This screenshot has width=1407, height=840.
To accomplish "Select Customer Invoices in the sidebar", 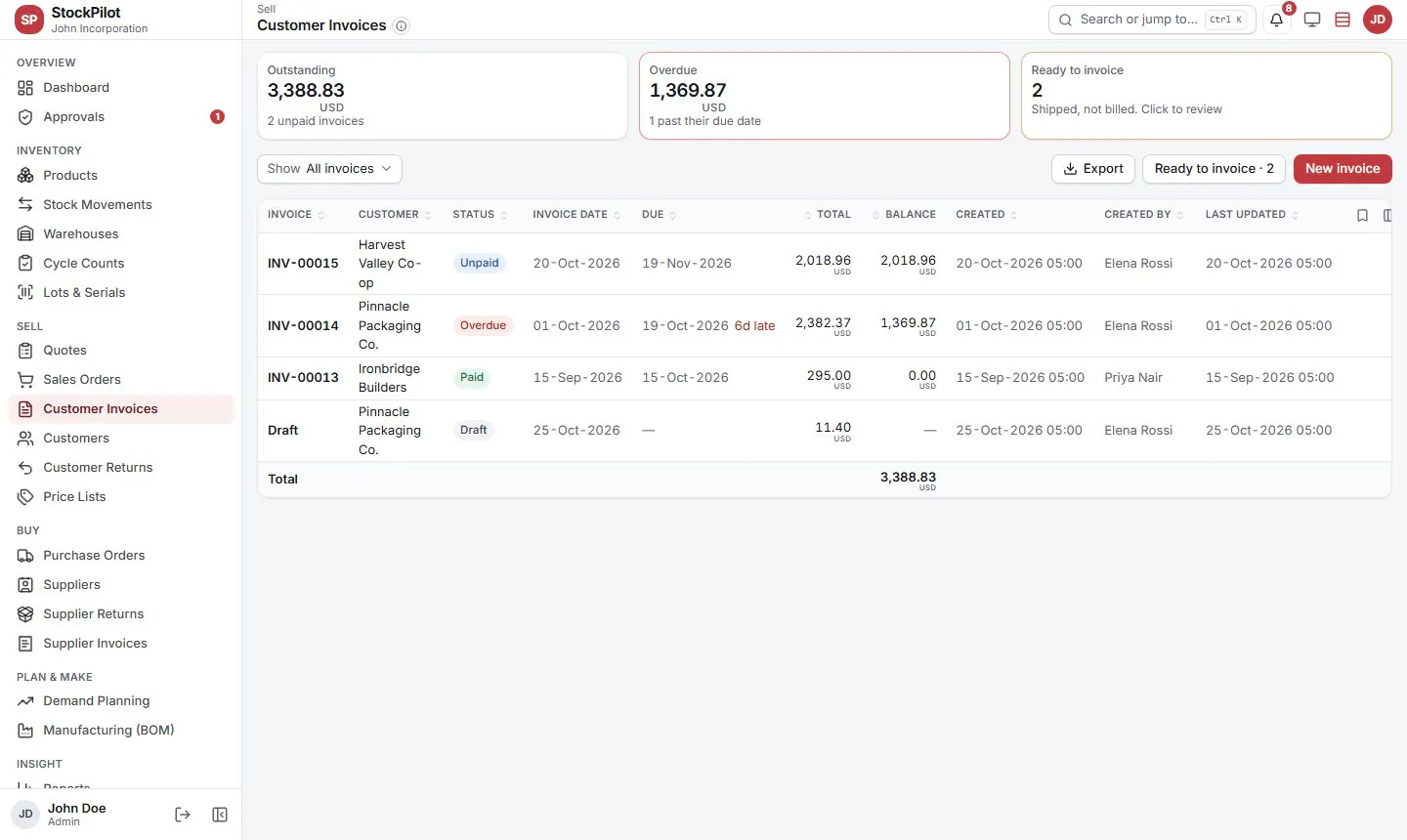I will tap(121, 409).
